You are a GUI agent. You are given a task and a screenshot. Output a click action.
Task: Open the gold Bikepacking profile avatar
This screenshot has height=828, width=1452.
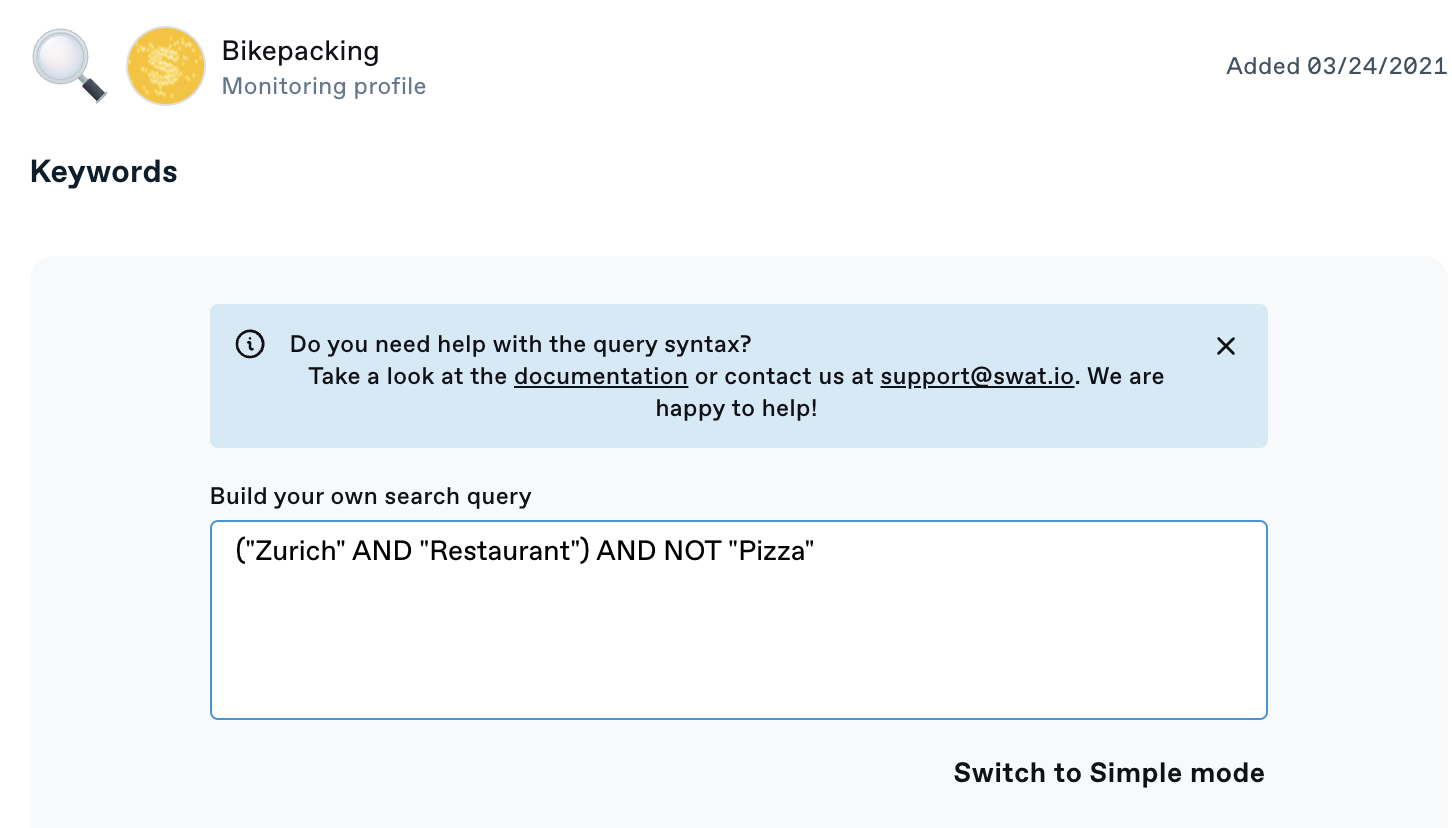(x=165, y=66)
